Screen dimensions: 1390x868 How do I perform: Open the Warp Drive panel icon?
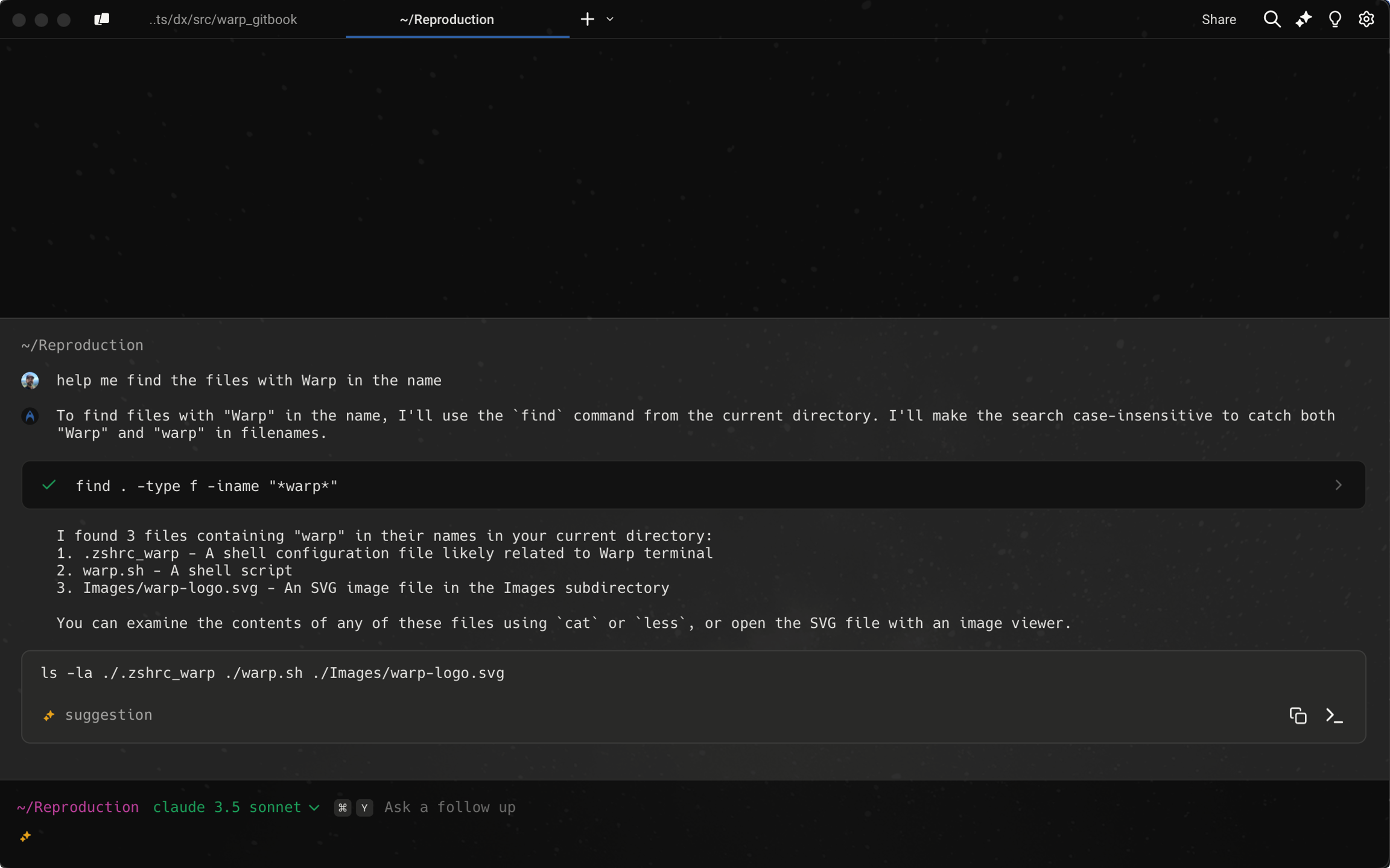coord(101,19)
